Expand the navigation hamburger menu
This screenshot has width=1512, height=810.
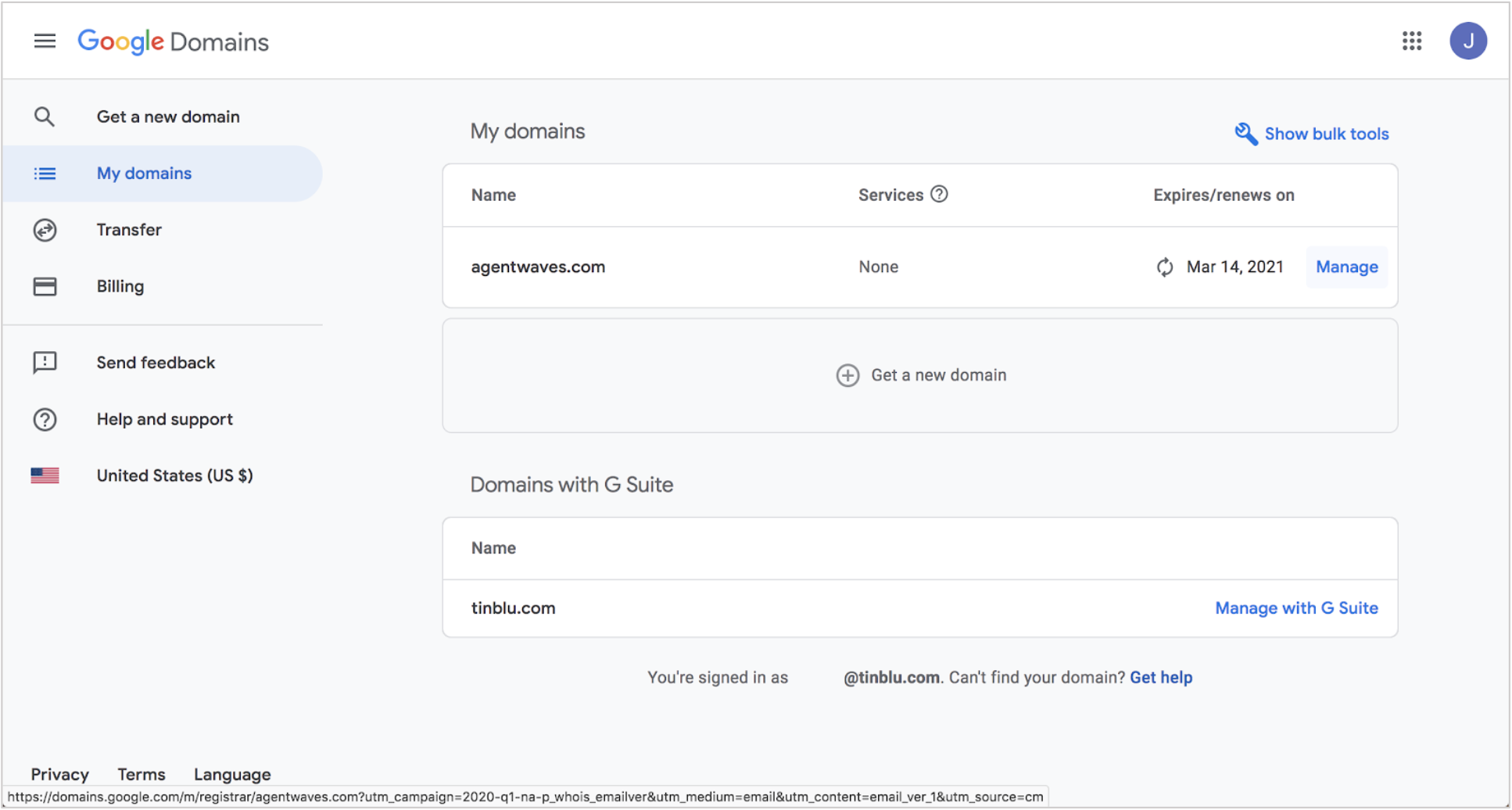45,41
